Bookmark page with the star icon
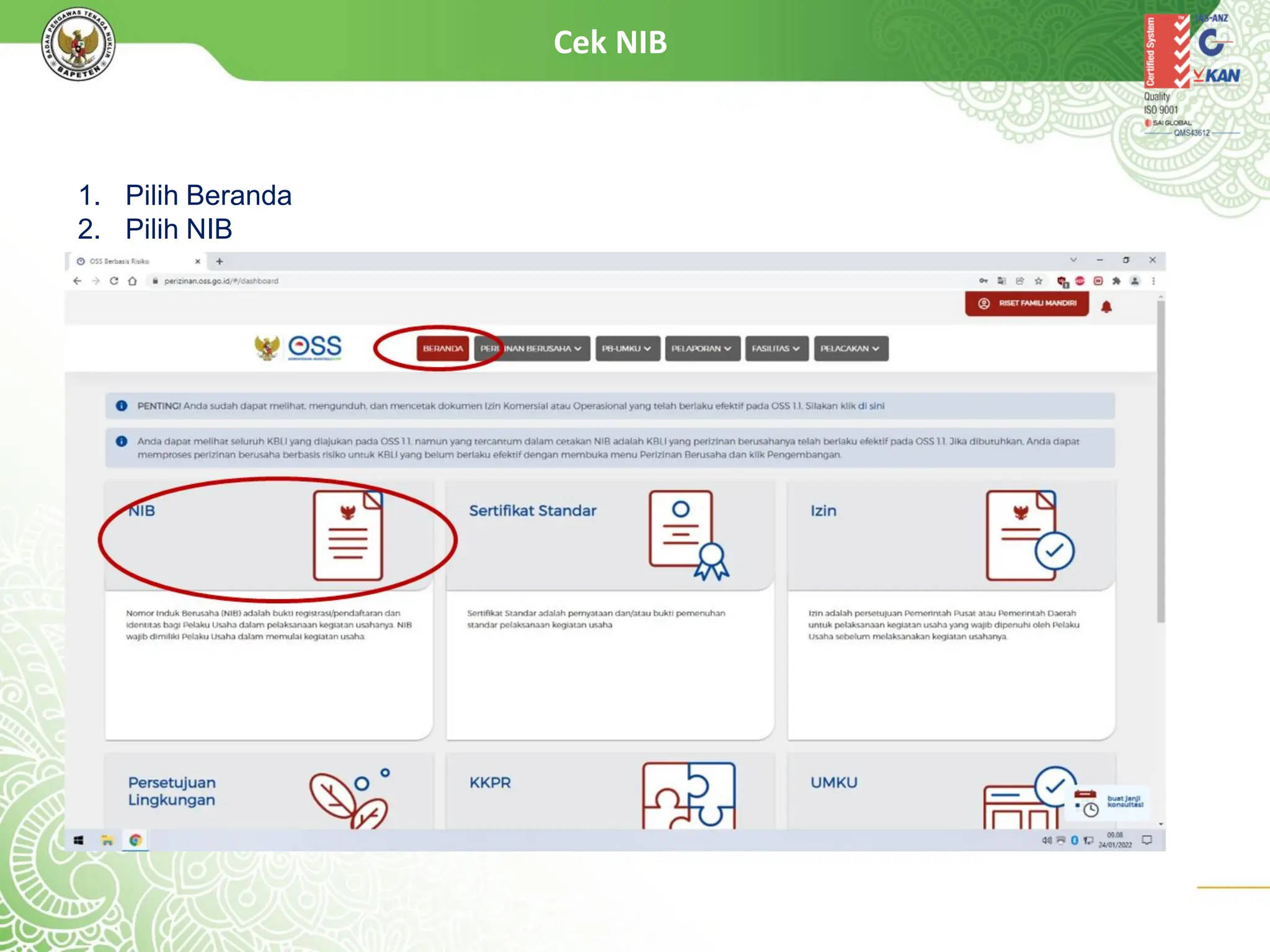 [x=1039, y=281]
